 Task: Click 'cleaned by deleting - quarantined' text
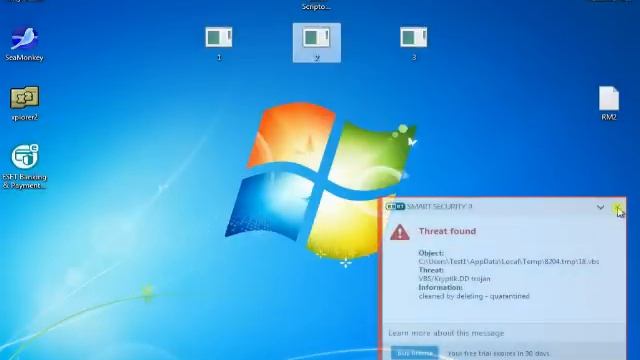click(x=474, y=296)
